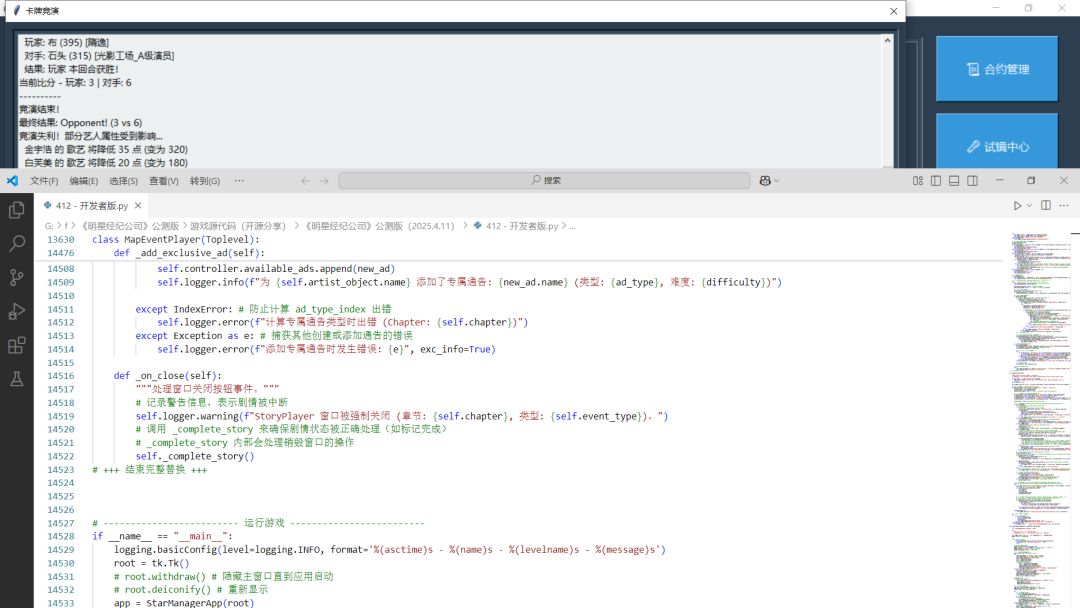Toggle the bottom panel visibility
Screen dimensions: 1080x608
(954, 181)
